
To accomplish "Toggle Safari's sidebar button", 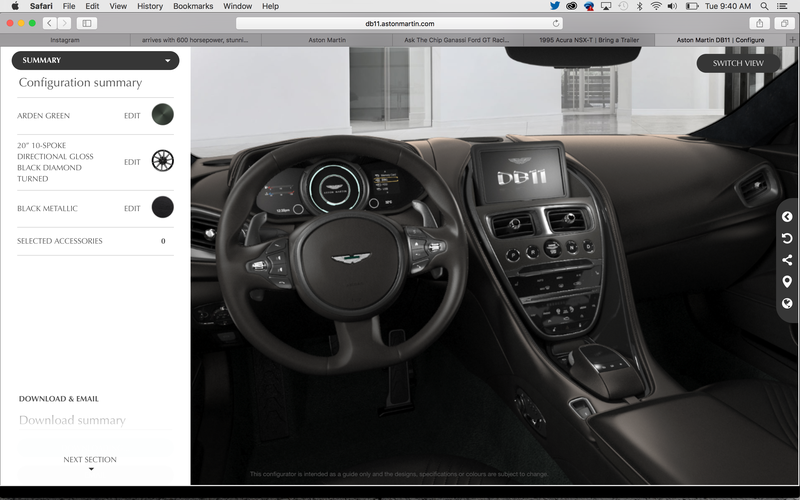I will pyautogui.click(x=87, y=23).
